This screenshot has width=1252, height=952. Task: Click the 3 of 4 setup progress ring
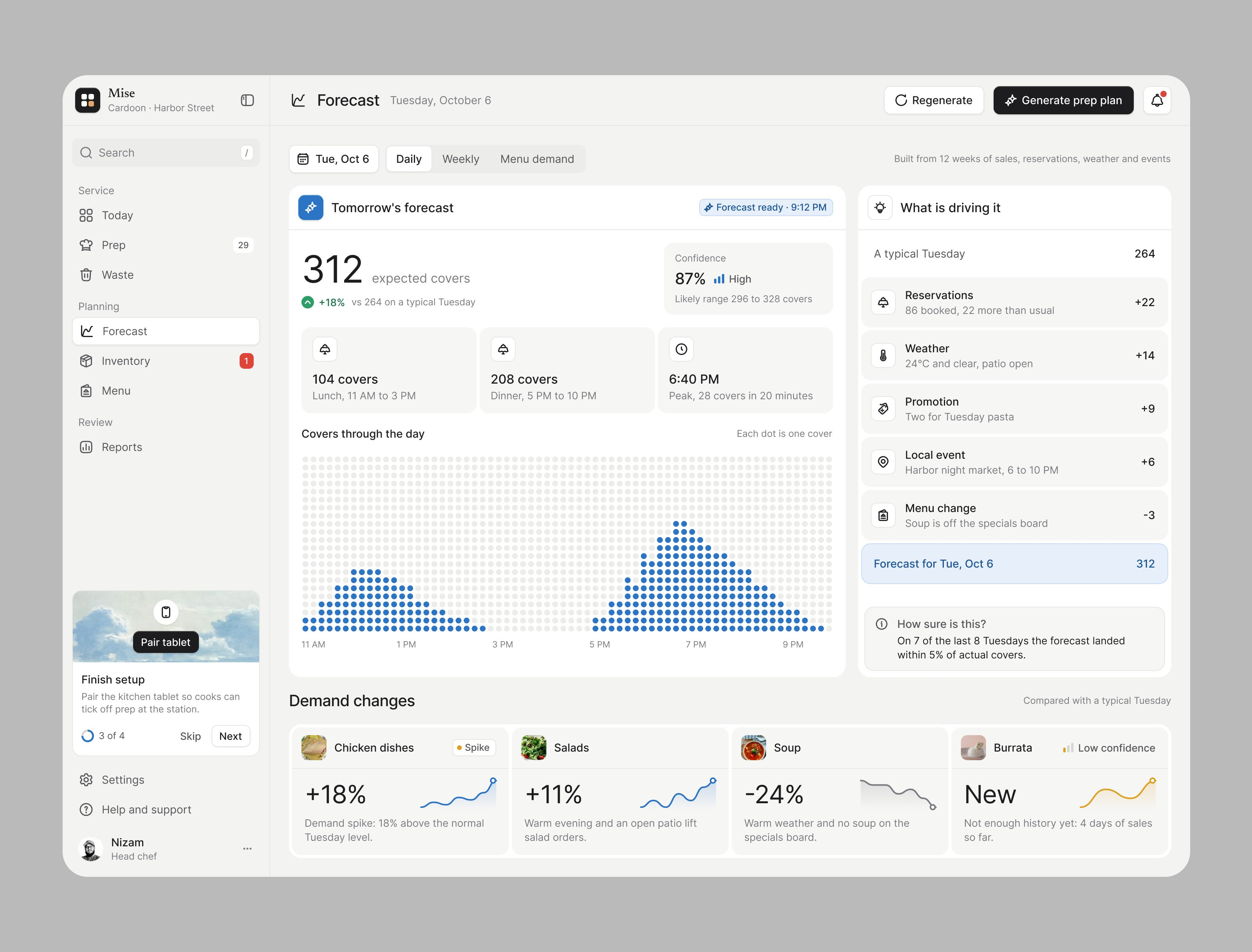[x=88, y=736]
